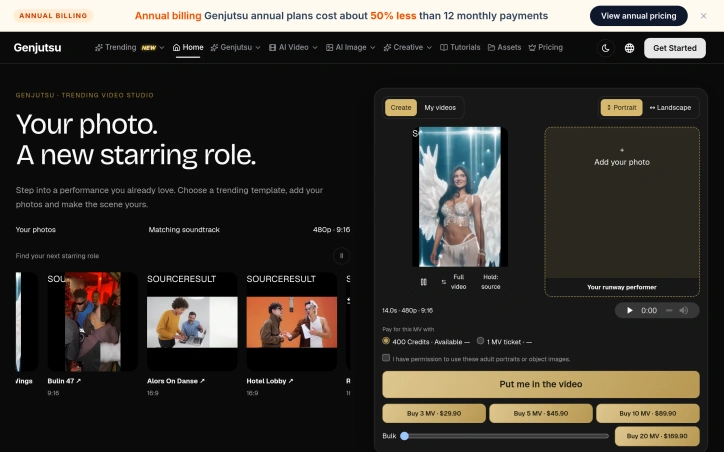Select the Bulin 47 template thumbnail
Image resolution: width=724 pixels, height=452 pixels.
click(93, 322)
